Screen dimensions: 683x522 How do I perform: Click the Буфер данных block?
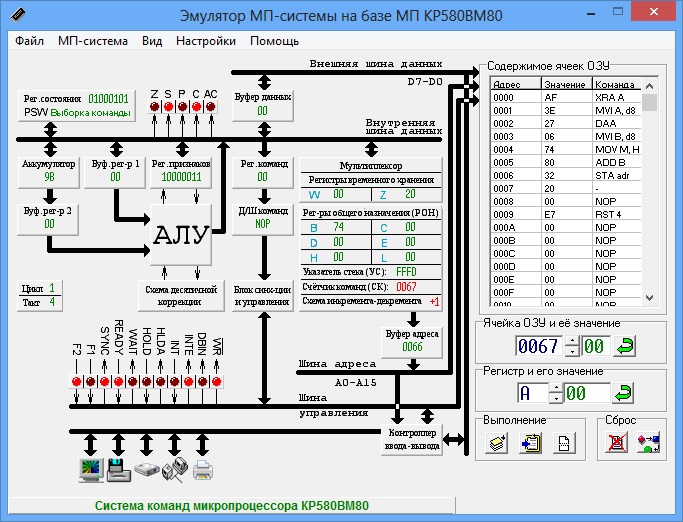263,105
